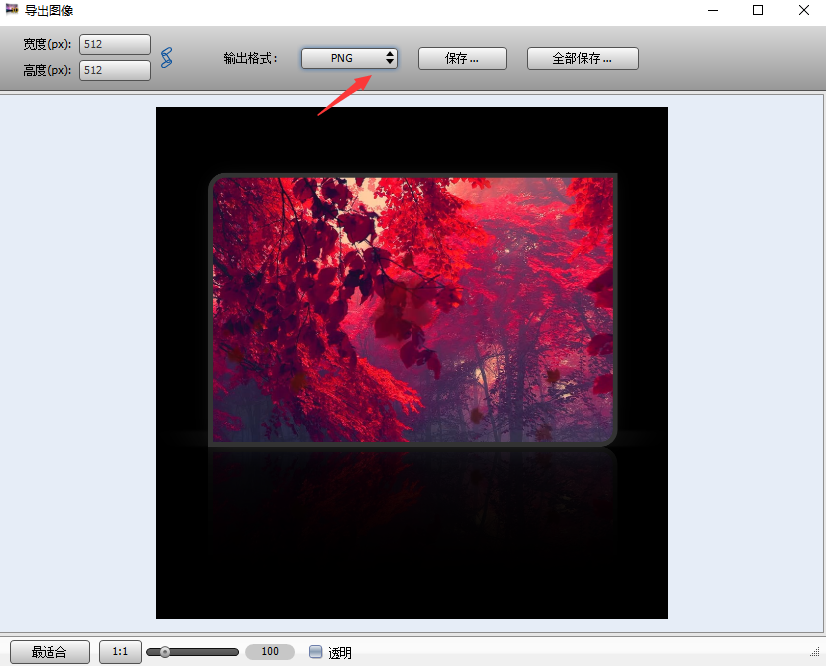The image size is (826, 666).
Task: Select the 1:1 actual size view
Action: 120,651
